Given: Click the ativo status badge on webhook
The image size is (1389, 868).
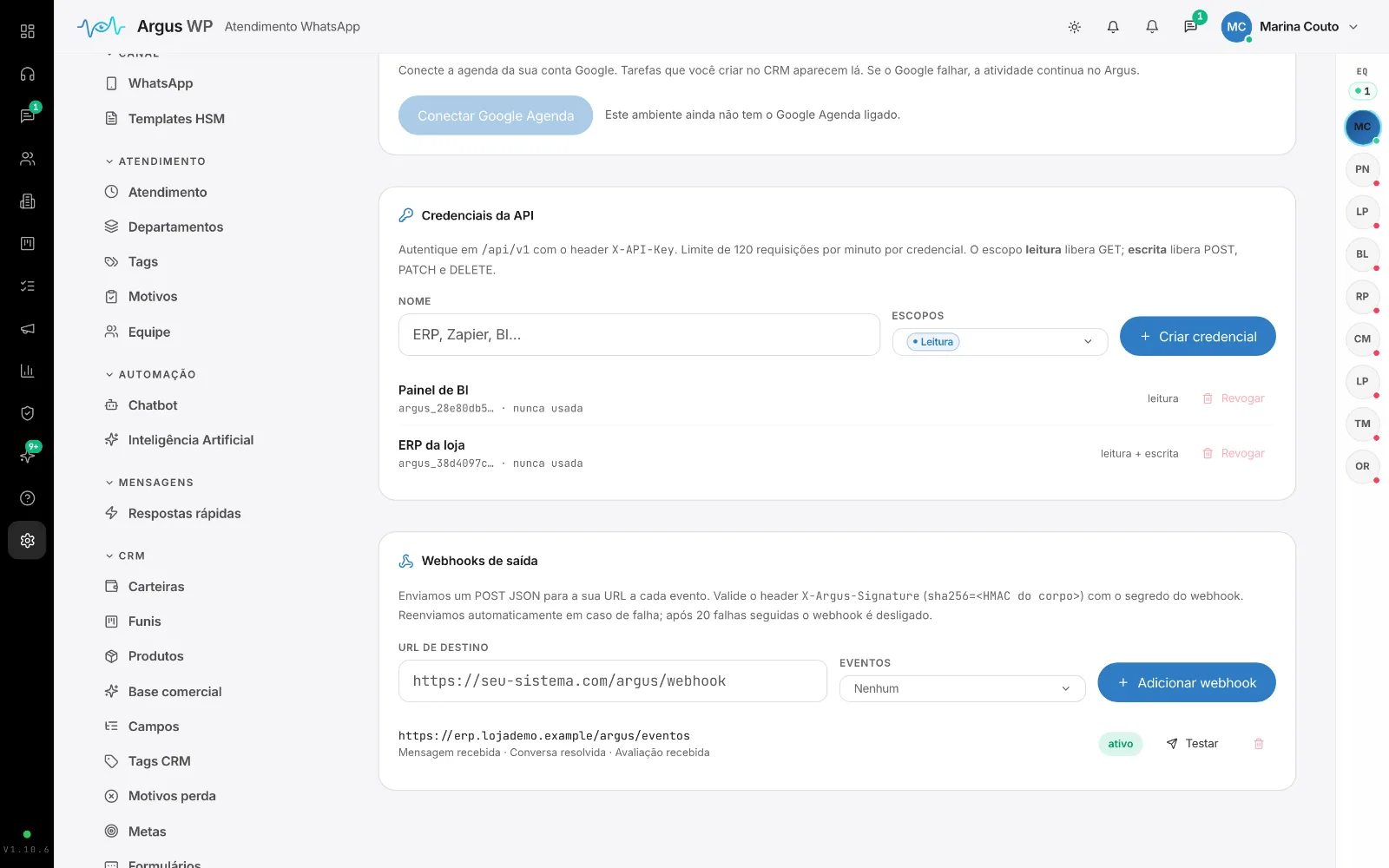Looking at the screenshot, I should click(1120, 744).
